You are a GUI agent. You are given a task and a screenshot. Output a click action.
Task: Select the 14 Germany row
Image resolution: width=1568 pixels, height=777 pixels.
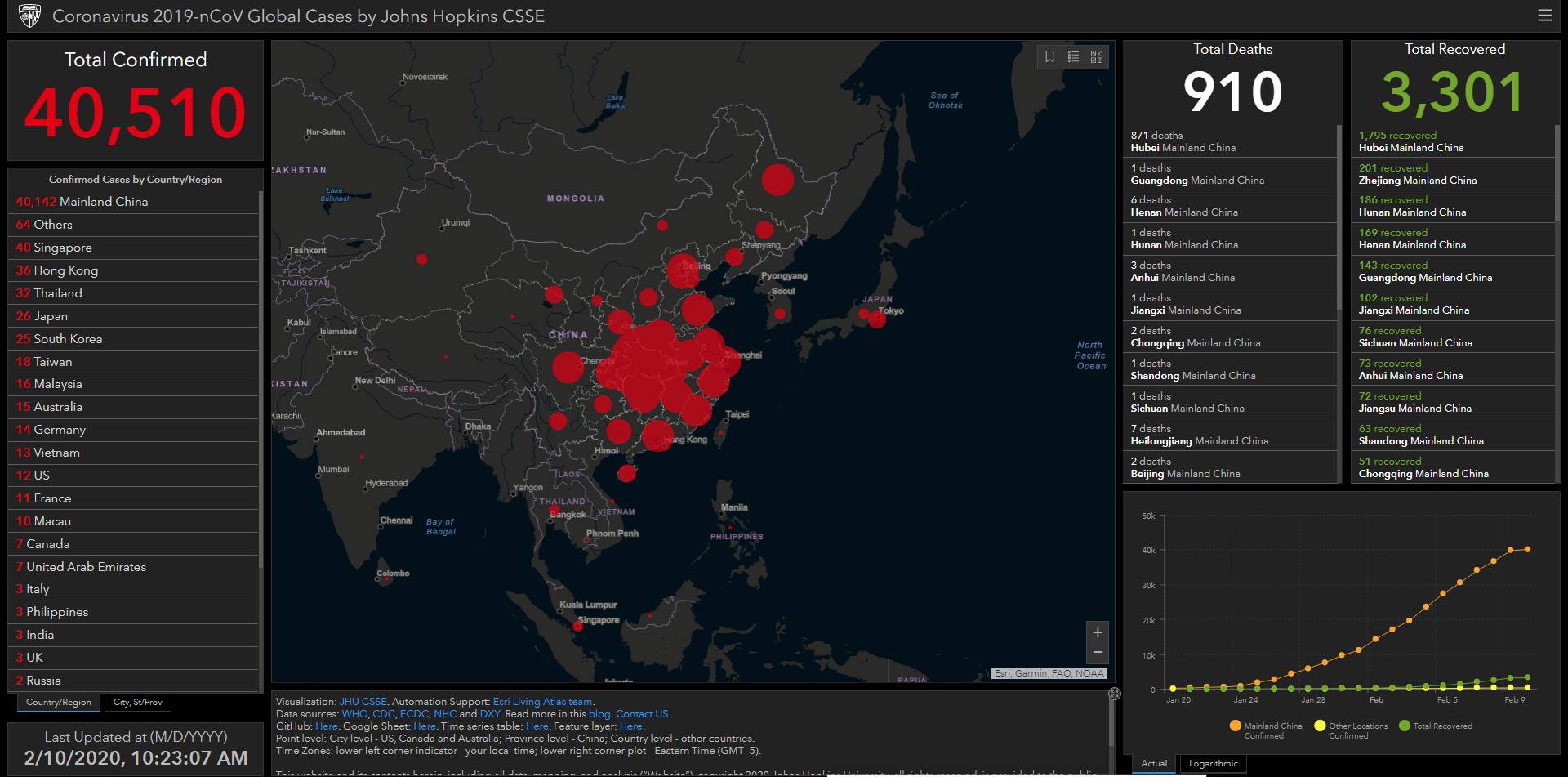click(135, 430)
